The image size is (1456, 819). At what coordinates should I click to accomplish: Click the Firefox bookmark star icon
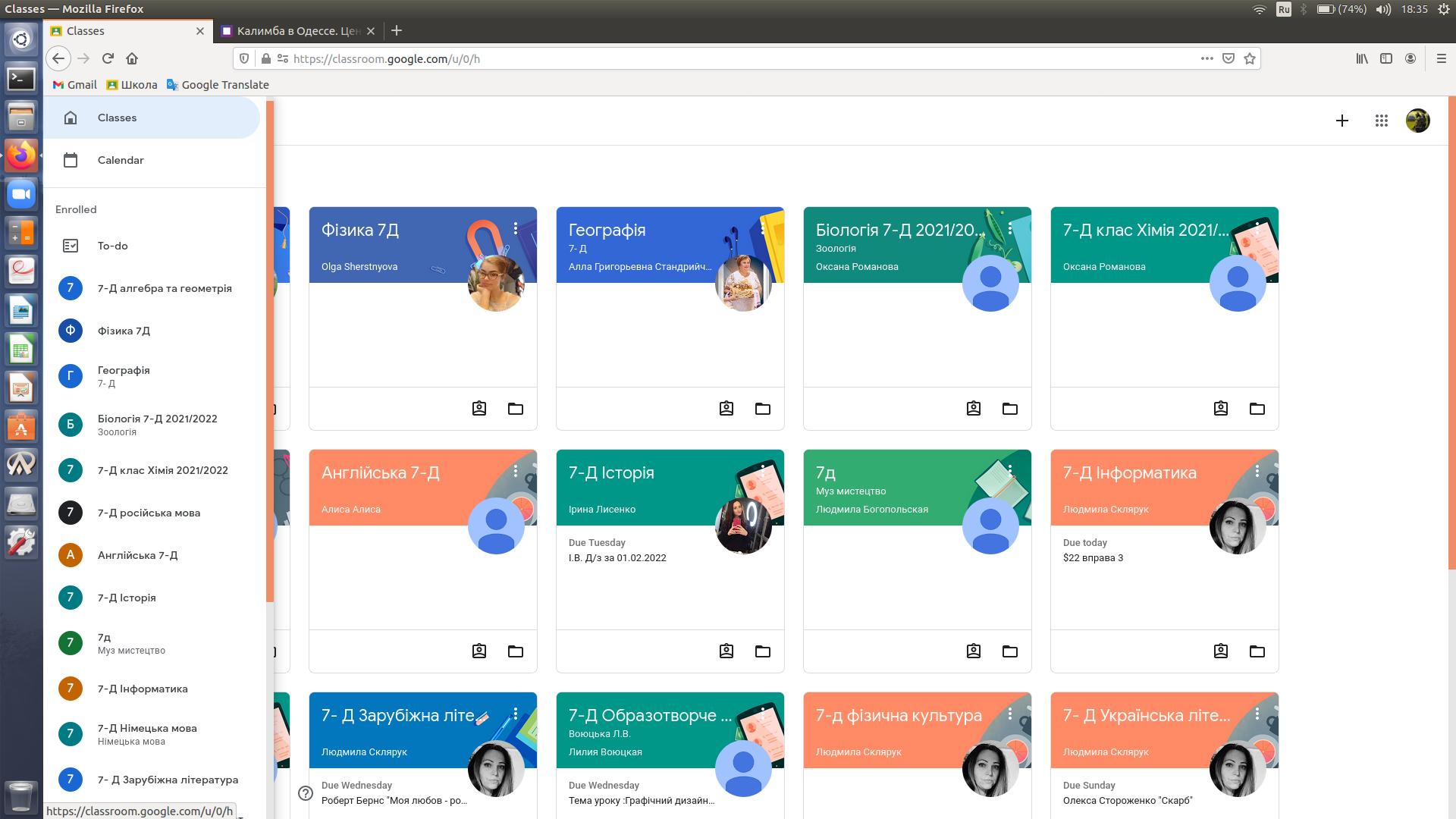1250,58
